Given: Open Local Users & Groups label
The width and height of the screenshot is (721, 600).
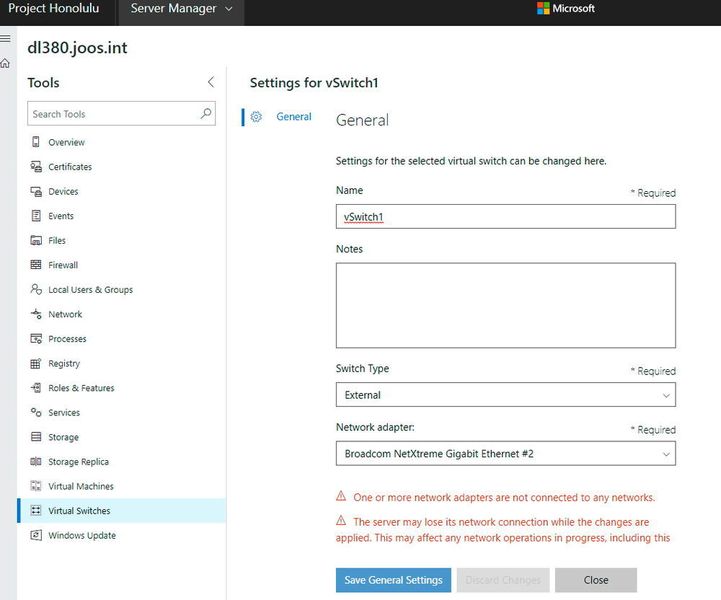Looking at the screenshot, I should [x=90, y=290].
